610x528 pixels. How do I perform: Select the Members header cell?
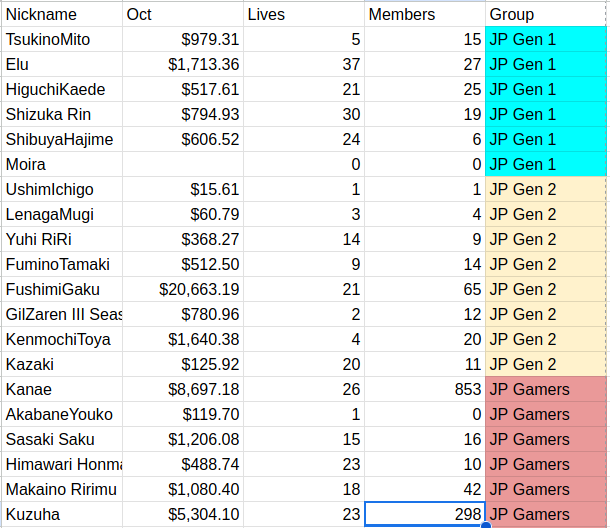pyautogui.click(x=425, y=14)
